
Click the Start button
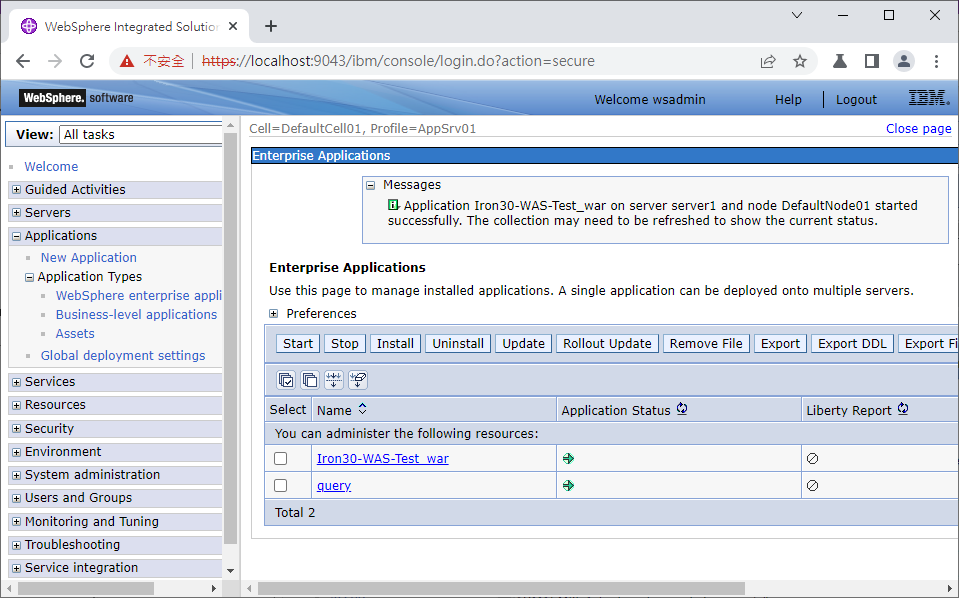298,344
